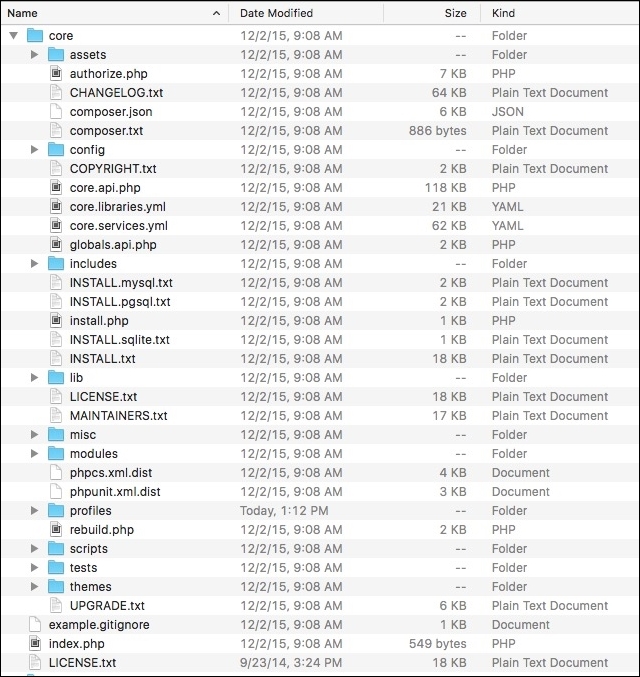Select the core folder icon
Image resolution: width=640 pixels, height=677 pixels.
click(x=35, y=35)
